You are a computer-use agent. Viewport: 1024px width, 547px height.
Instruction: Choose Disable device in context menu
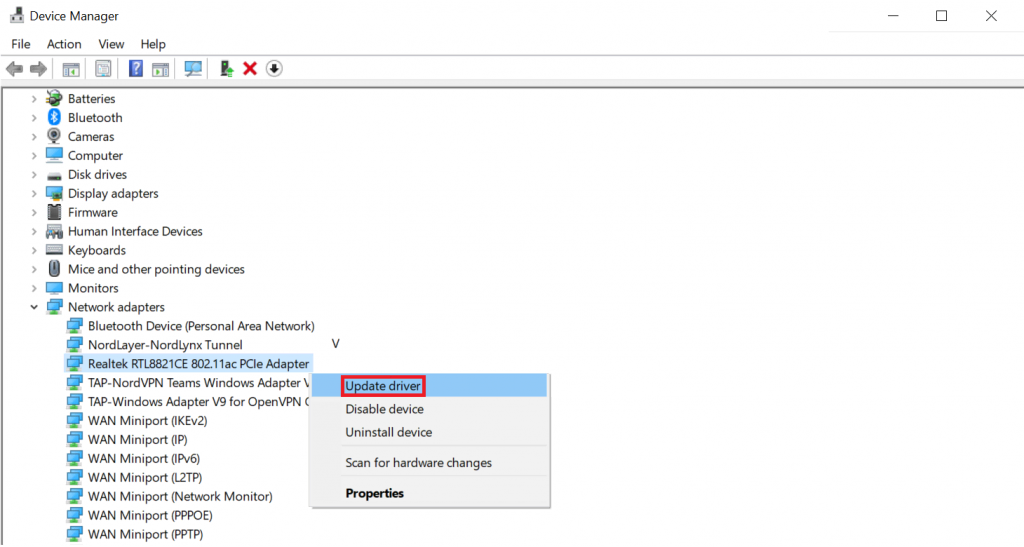pyautogui.click(x=384, y=409)
